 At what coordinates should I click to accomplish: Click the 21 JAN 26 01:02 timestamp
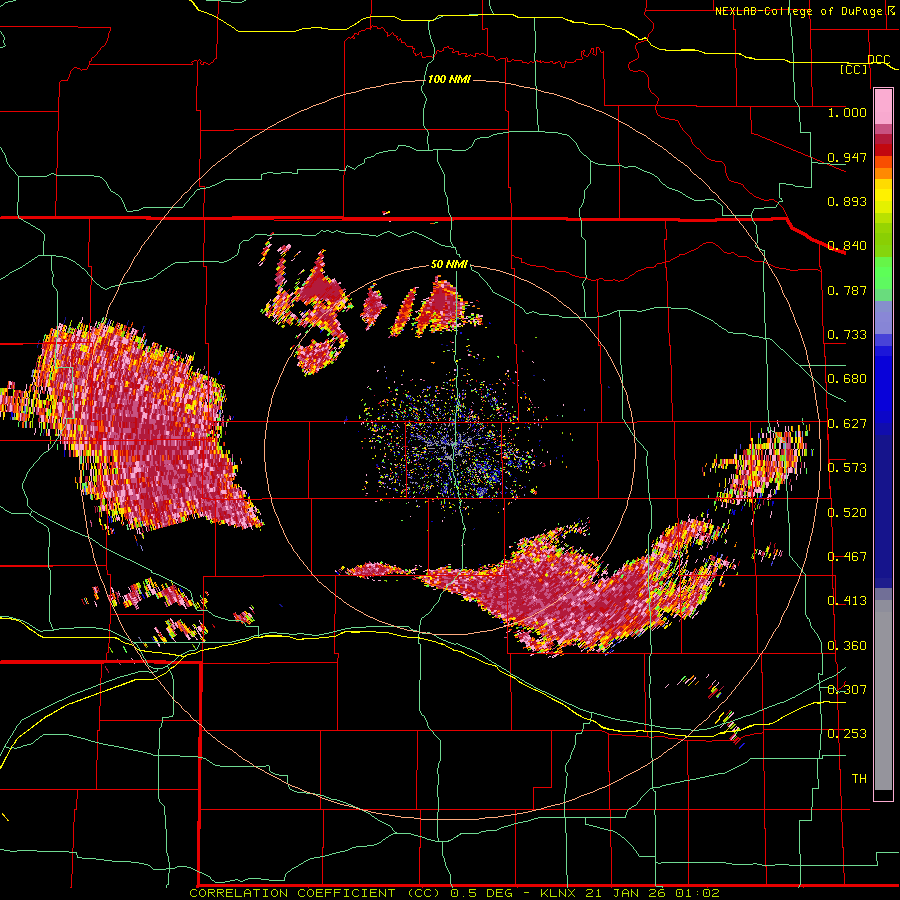[x=653, y=893]
